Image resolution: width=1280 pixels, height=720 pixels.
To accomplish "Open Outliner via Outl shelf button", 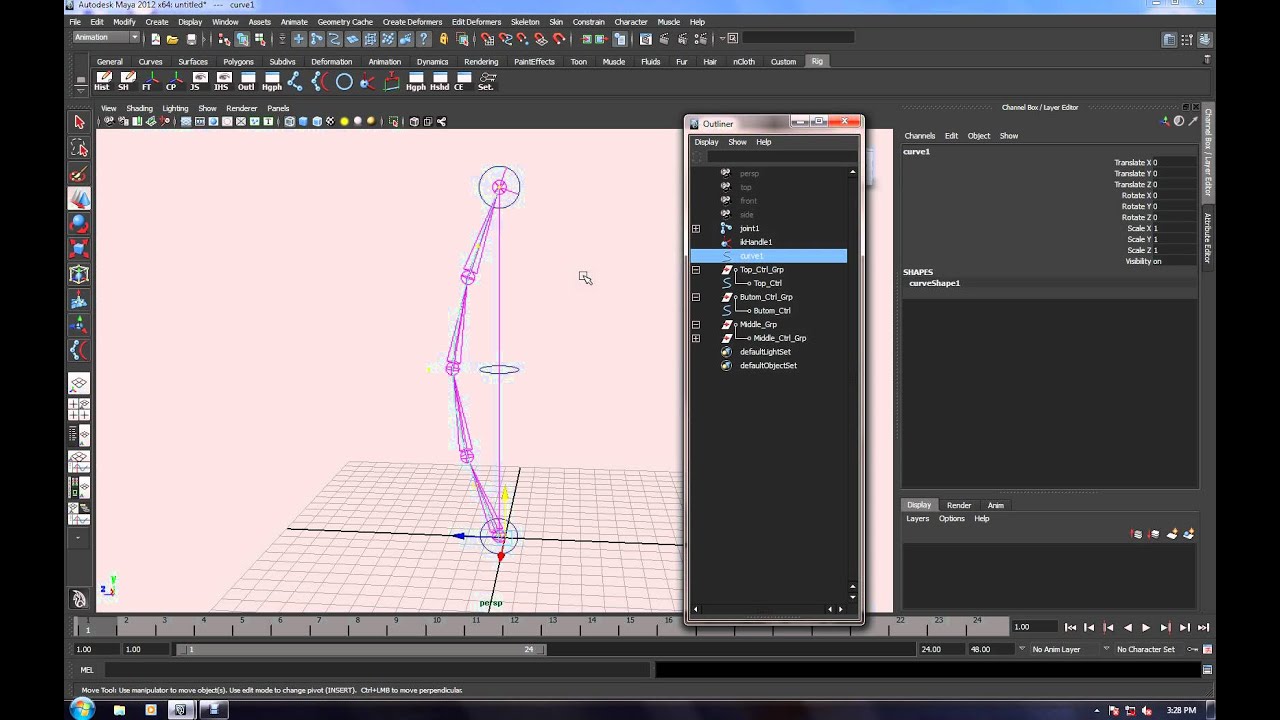I will [246, 81].
